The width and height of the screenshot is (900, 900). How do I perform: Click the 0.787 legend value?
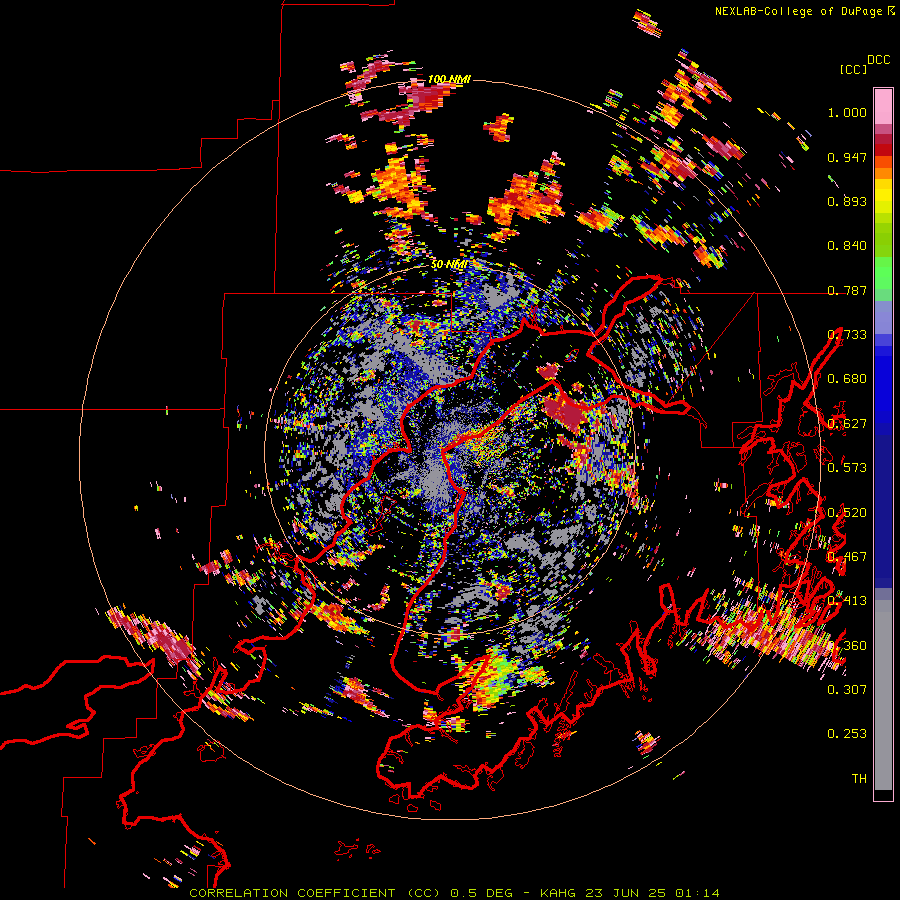(847, 290)
